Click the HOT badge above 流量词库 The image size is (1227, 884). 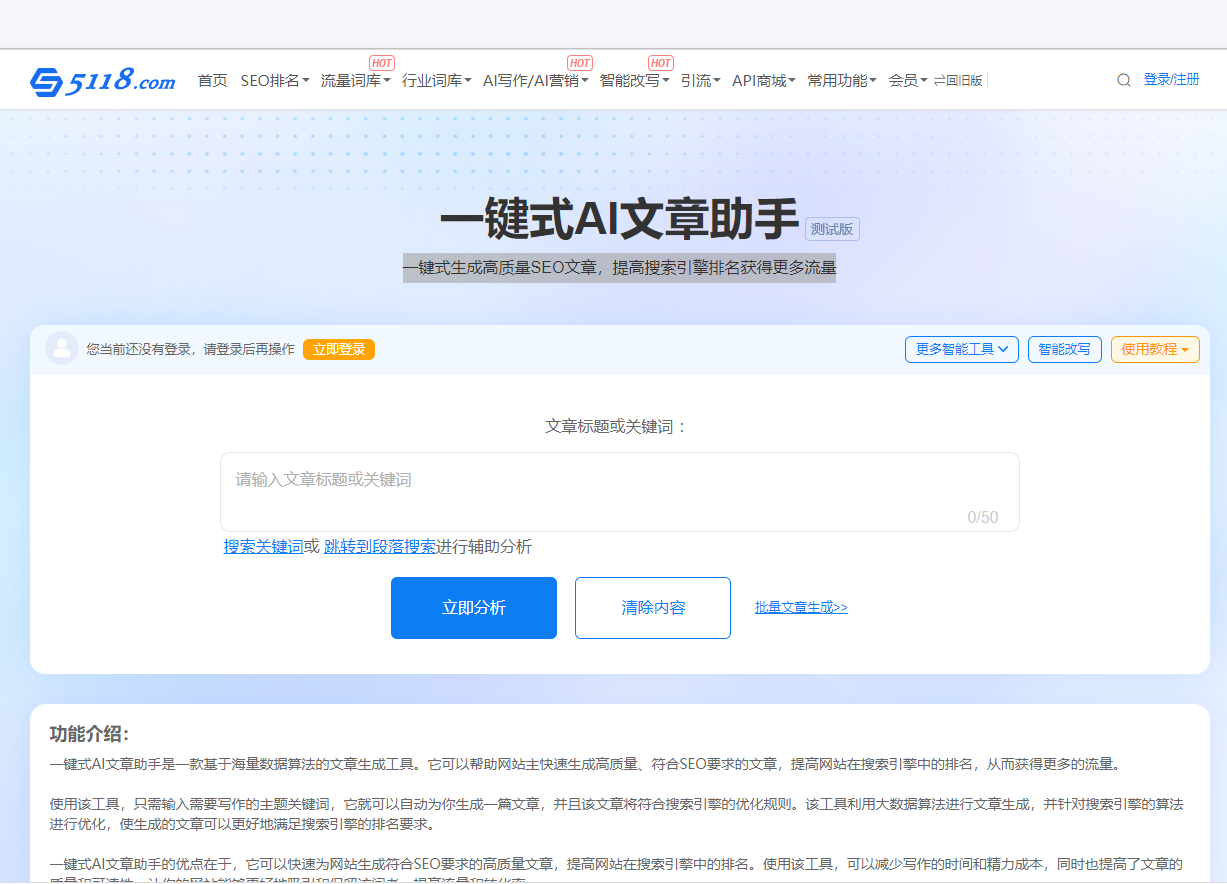tap(381, 62)
